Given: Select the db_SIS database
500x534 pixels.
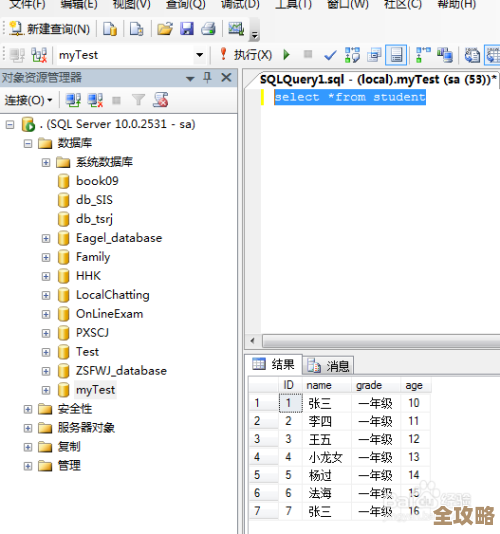Looking at the screenshot, I should coord(94,200).
